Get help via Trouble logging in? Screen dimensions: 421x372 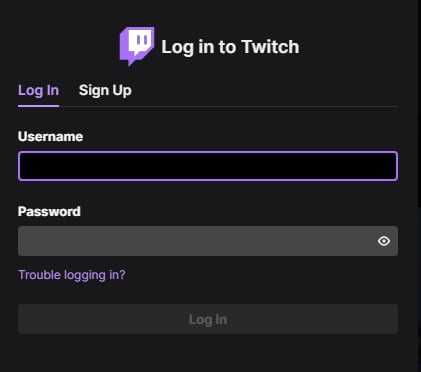point(72,275)
